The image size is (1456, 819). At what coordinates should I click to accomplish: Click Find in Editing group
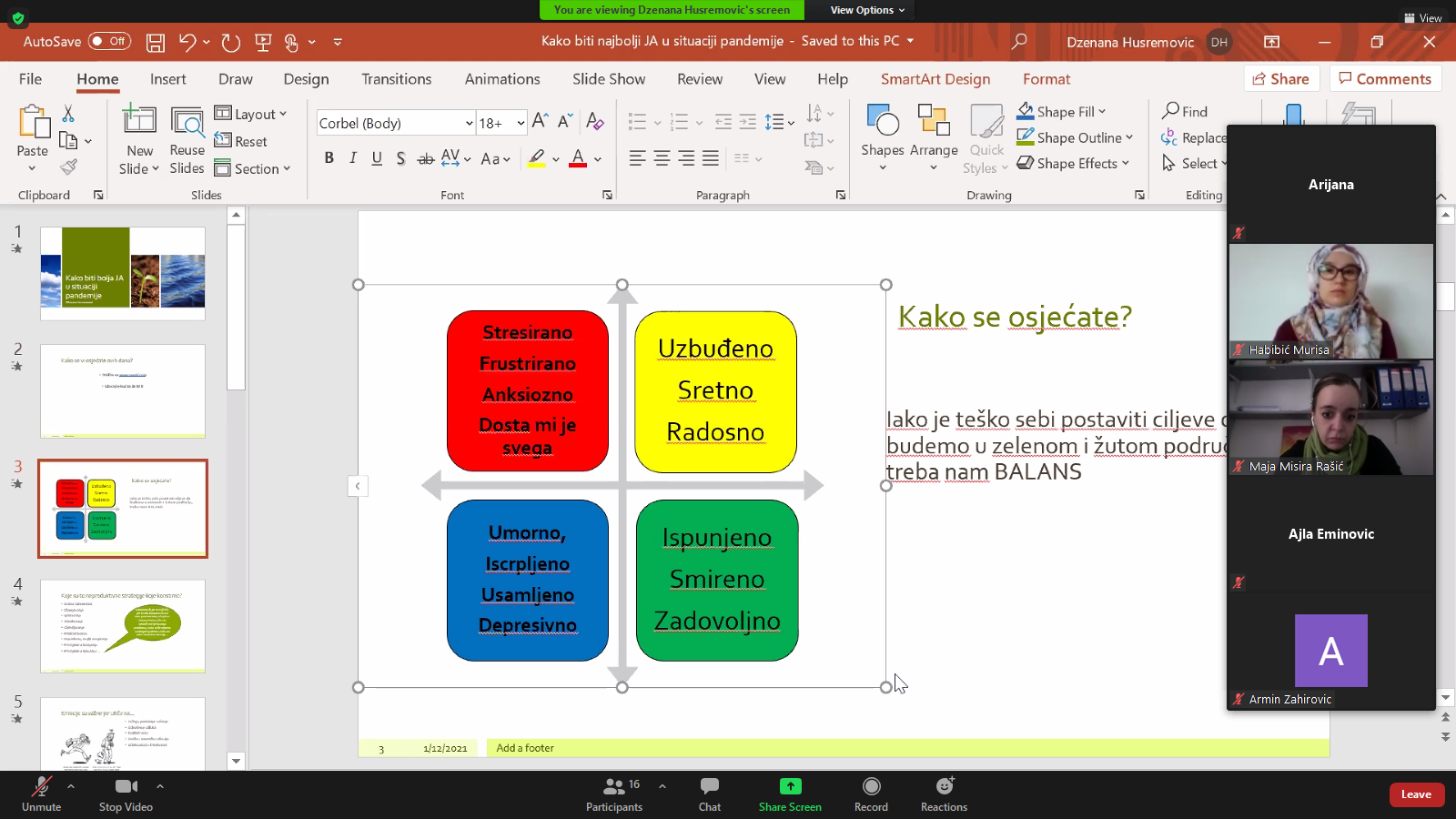click(x=1185, y=111)
